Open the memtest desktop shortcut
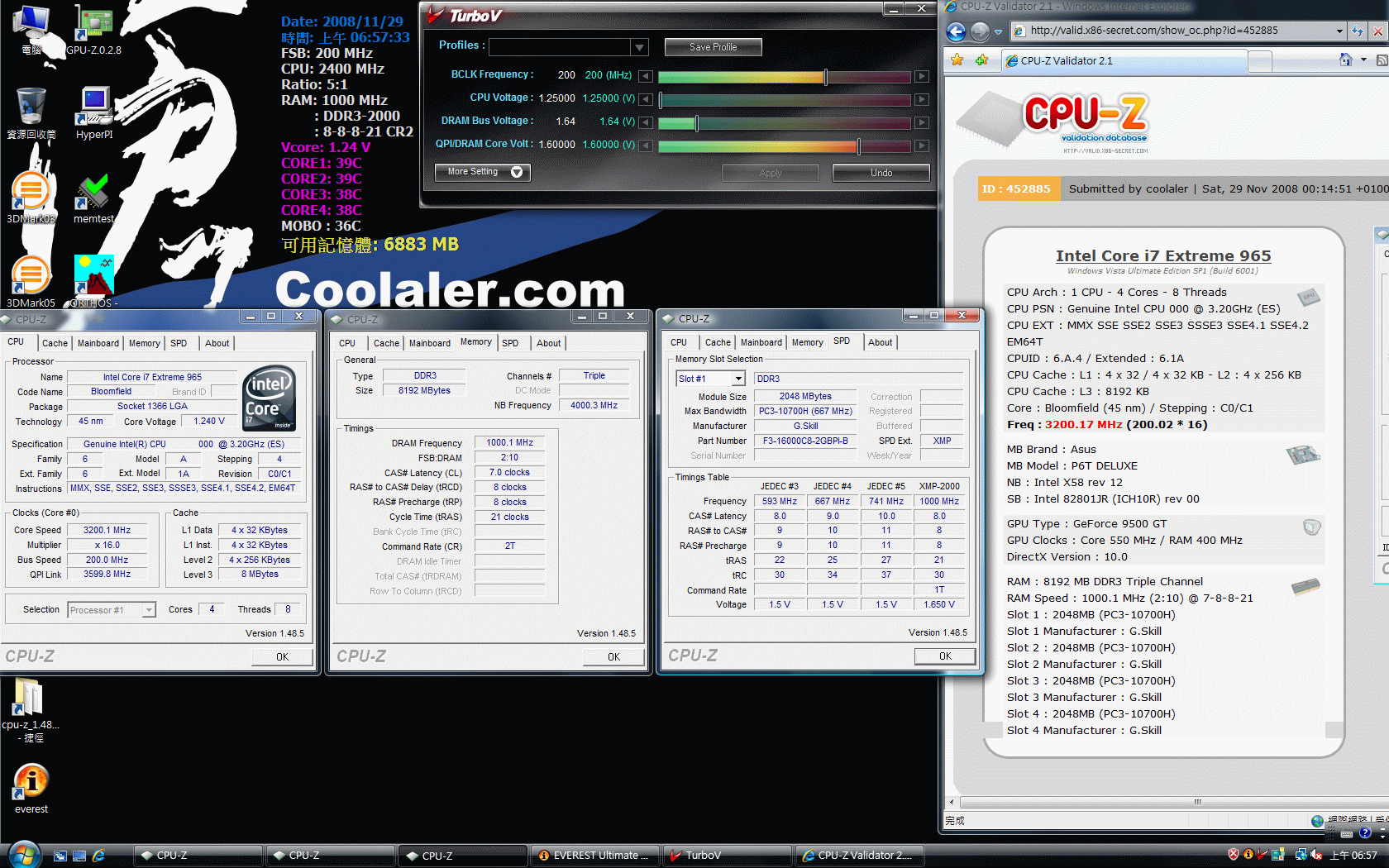 click(x=93, y=198)
